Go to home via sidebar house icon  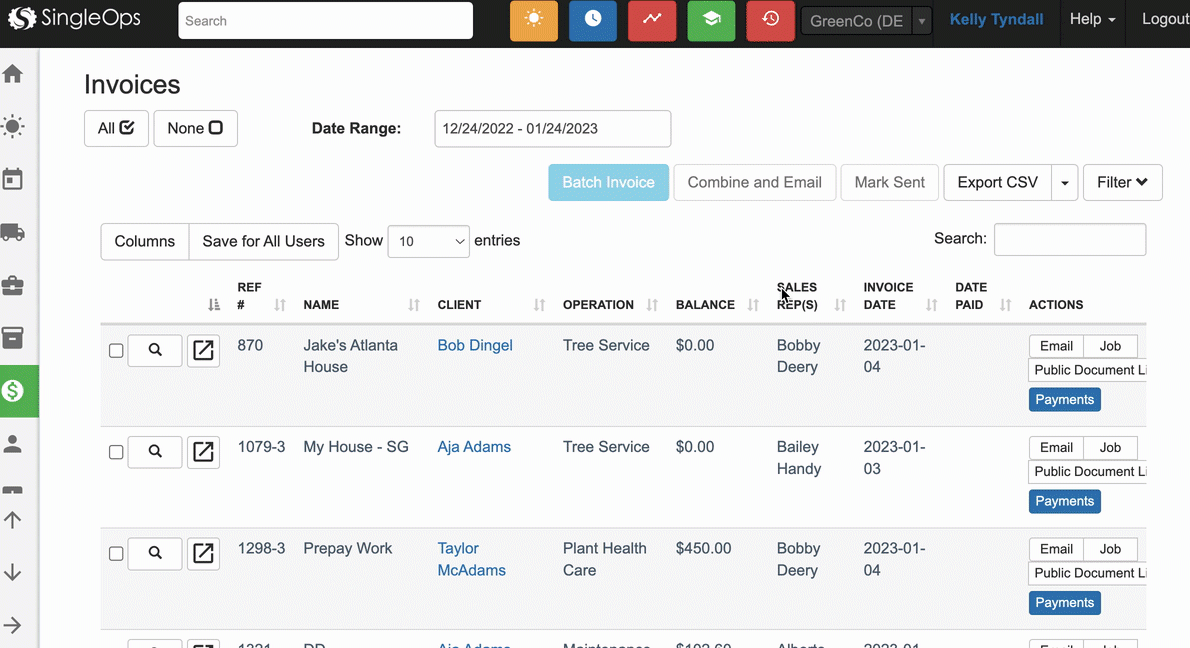coord(13,74)
